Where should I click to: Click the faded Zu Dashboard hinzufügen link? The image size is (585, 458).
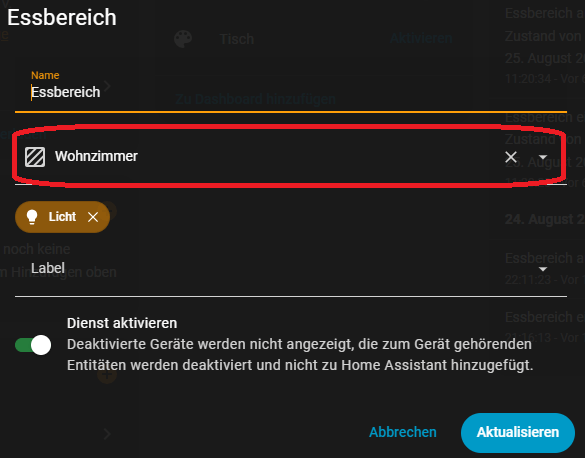tap(256, 99)
